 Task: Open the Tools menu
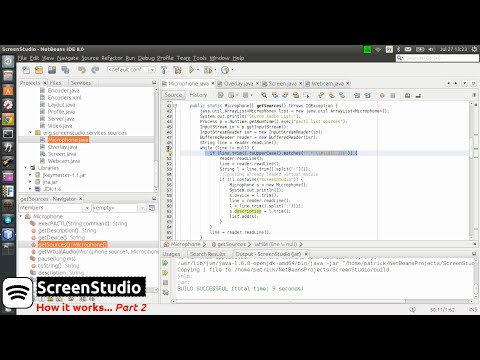(200, 58)
